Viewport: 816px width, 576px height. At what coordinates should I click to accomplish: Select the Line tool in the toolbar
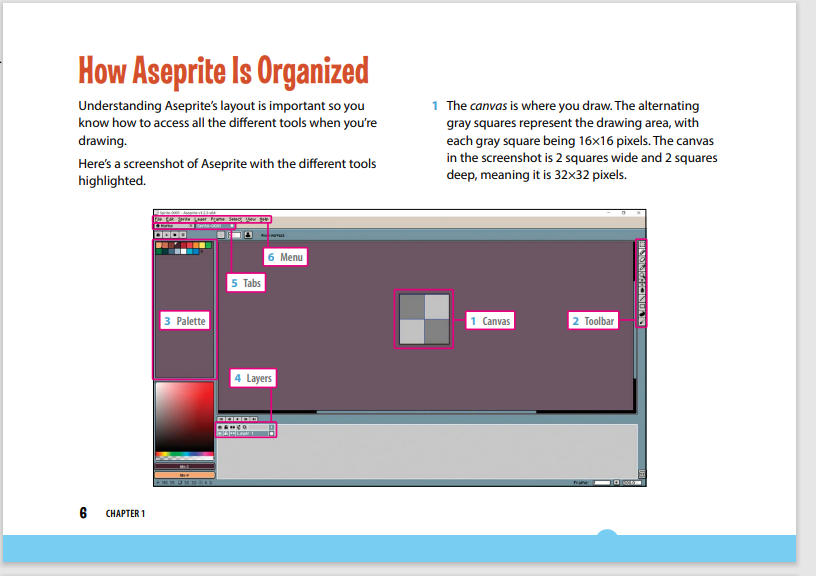coord(642,298)
